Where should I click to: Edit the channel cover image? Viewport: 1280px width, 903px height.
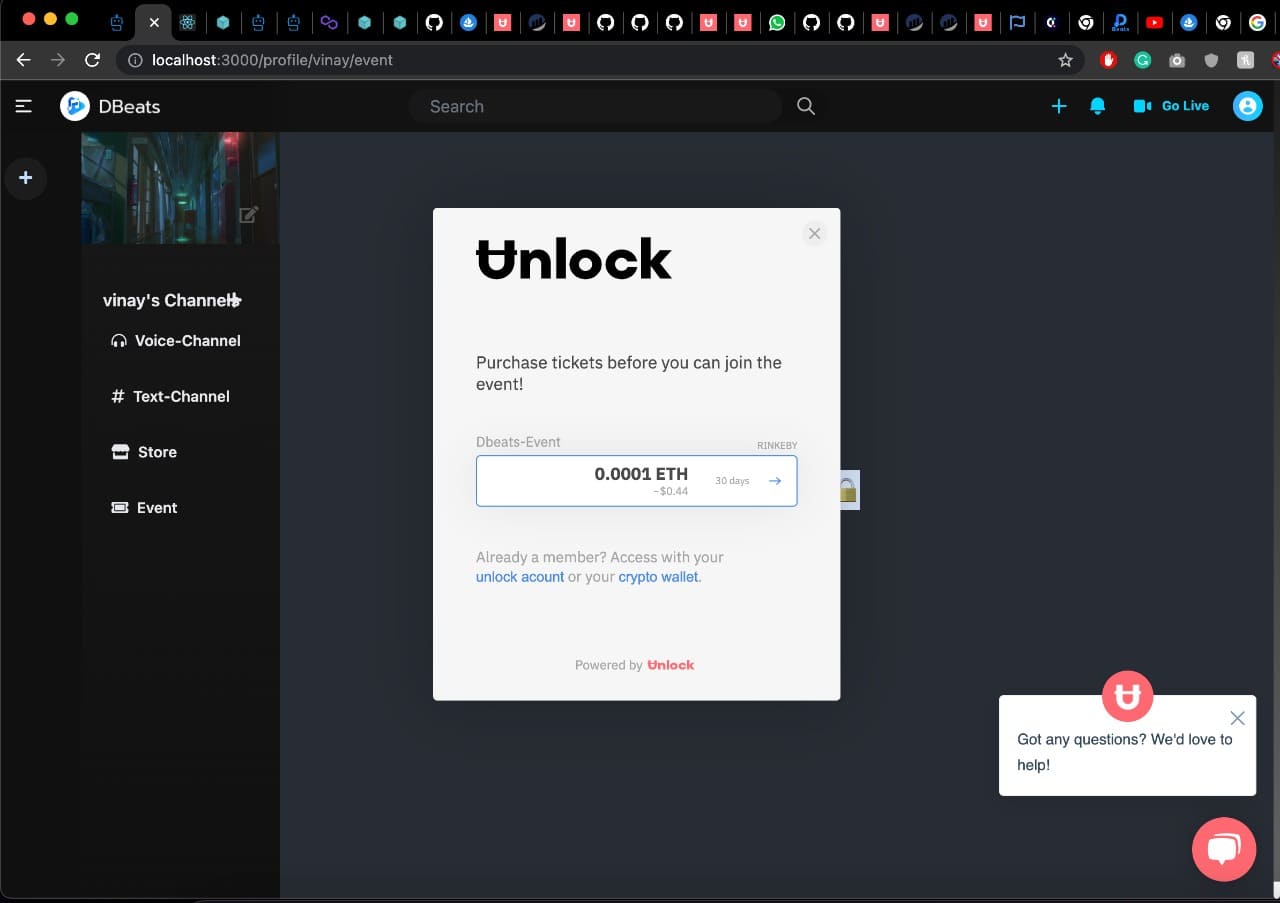249,214
